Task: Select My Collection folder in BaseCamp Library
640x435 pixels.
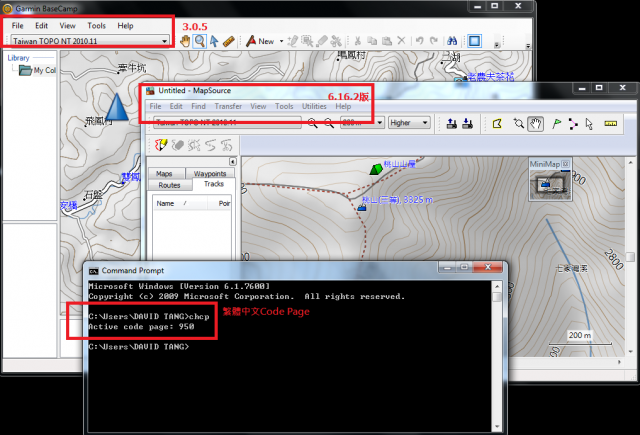Action: [38, 70]
